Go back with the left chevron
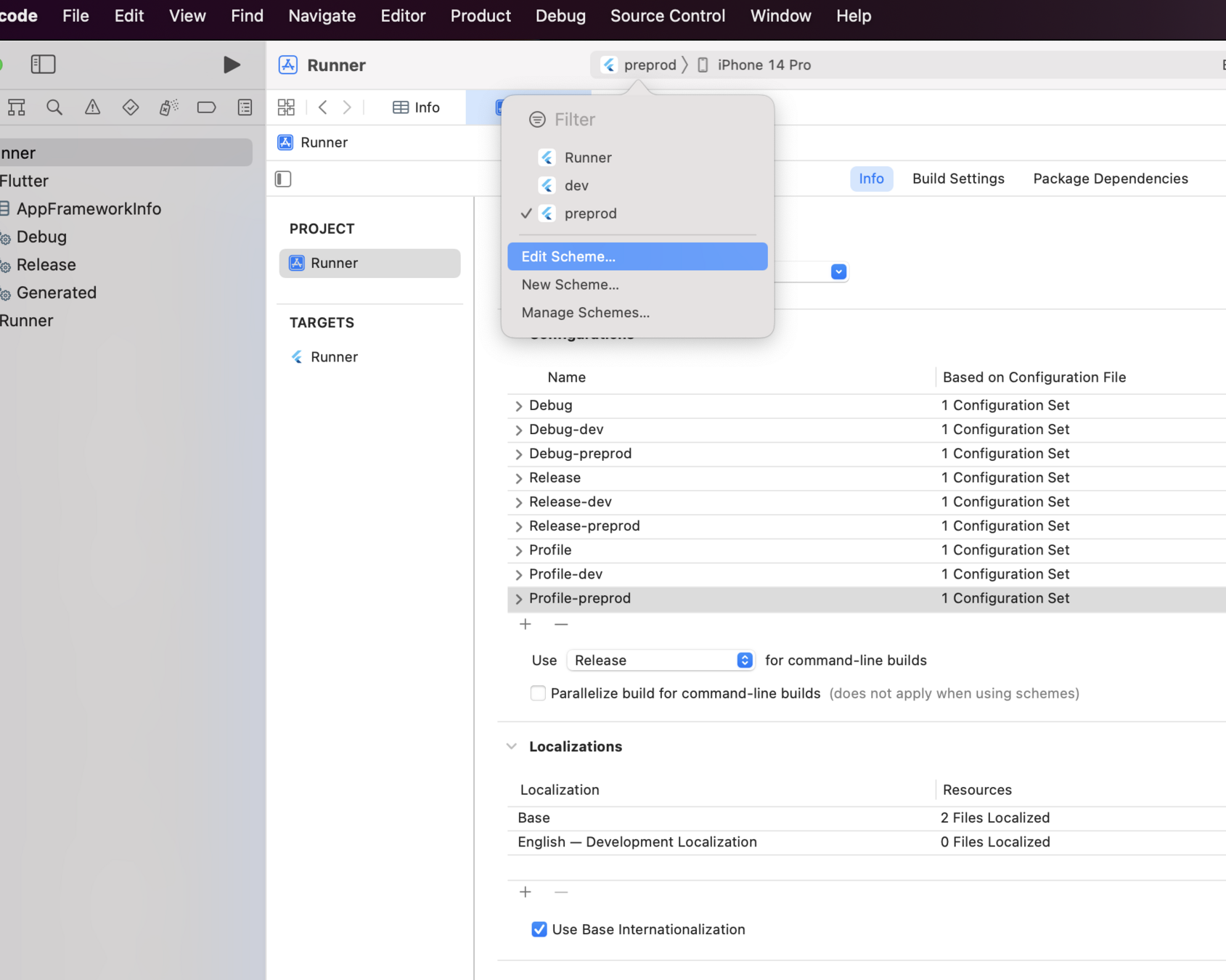Viewport: 1226px width, 980px height. click(x=323, y=107)
